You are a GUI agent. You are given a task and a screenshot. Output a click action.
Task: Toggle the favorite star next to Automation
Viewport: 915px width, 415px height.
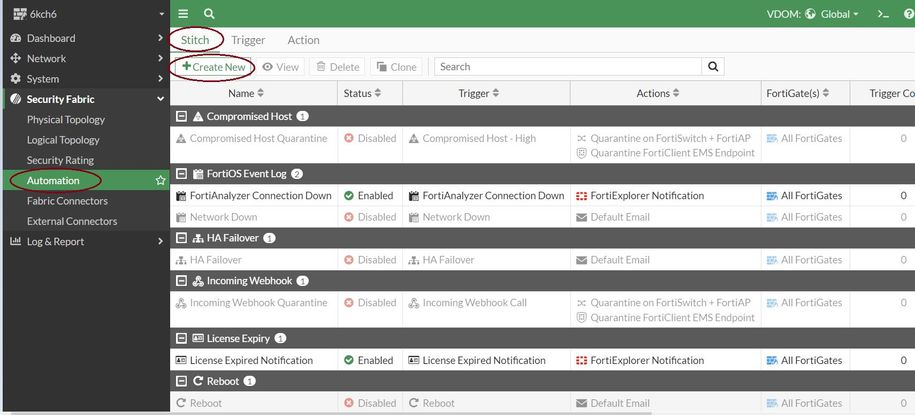160,181
